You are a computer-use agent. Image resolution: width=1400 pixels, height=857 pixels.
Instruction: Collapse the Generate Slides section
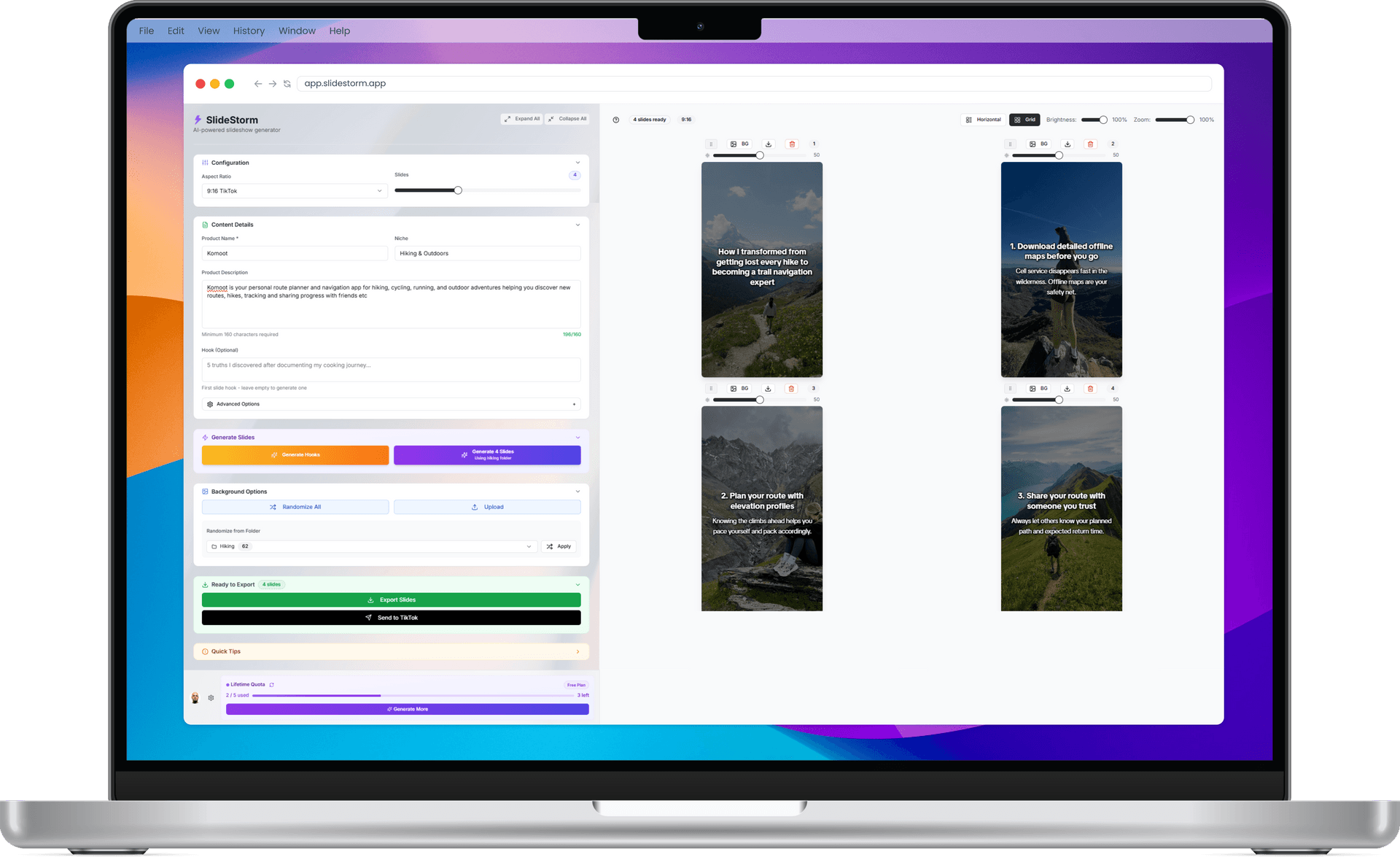[x=578, y=438]
